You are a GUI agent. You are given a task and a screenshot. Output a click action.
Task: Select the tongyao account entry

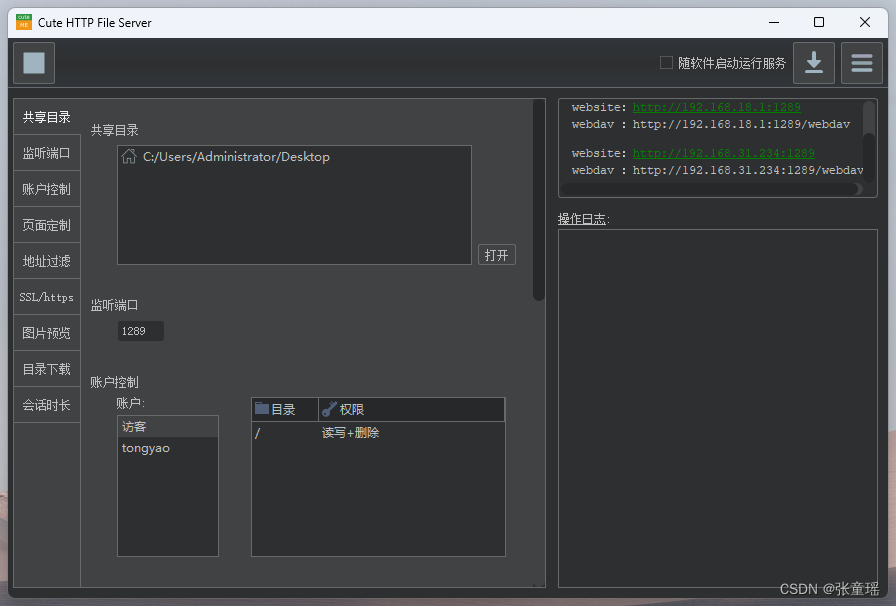click(146, 448)
